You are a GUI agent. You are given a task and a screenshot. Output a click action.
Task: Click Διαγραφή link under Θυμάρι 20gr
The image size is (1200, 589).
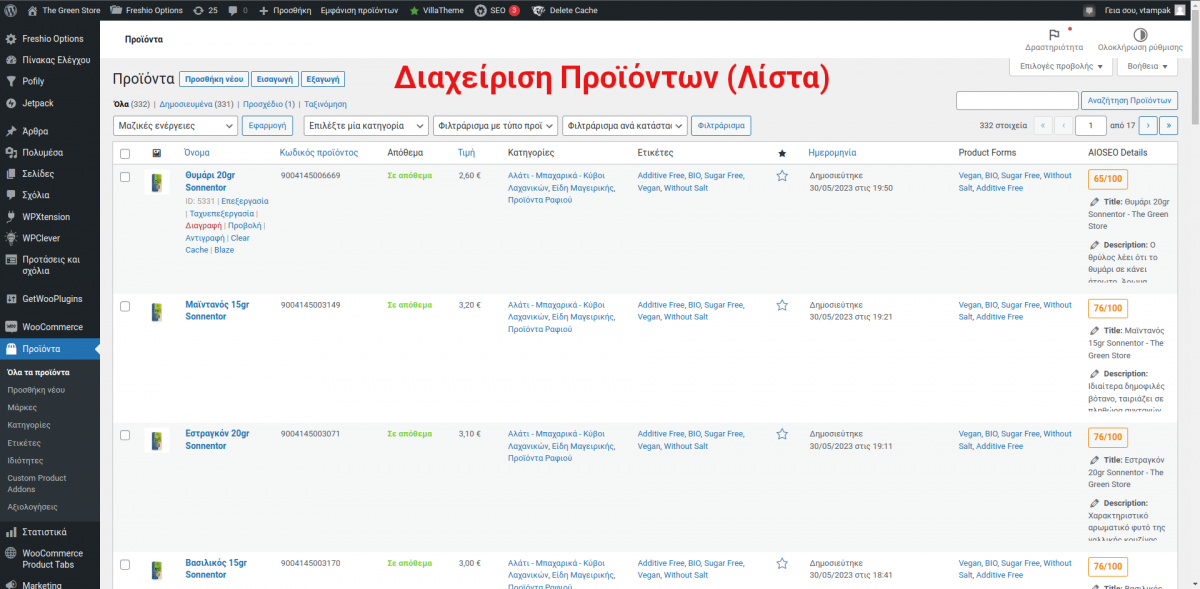pyautogui.click(x=203, y=226)
